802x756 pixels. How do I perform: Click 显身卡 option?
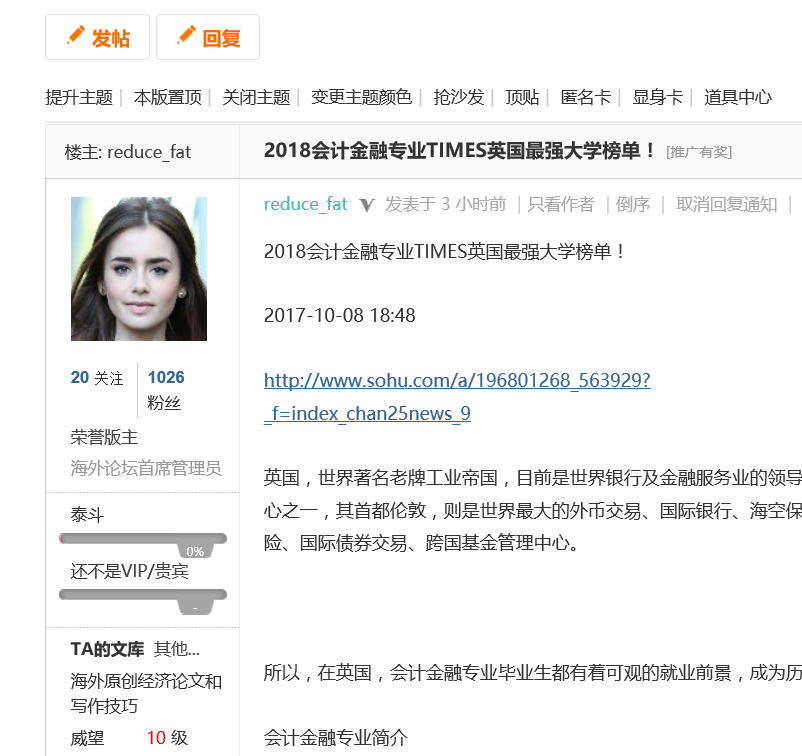point(657,97)
